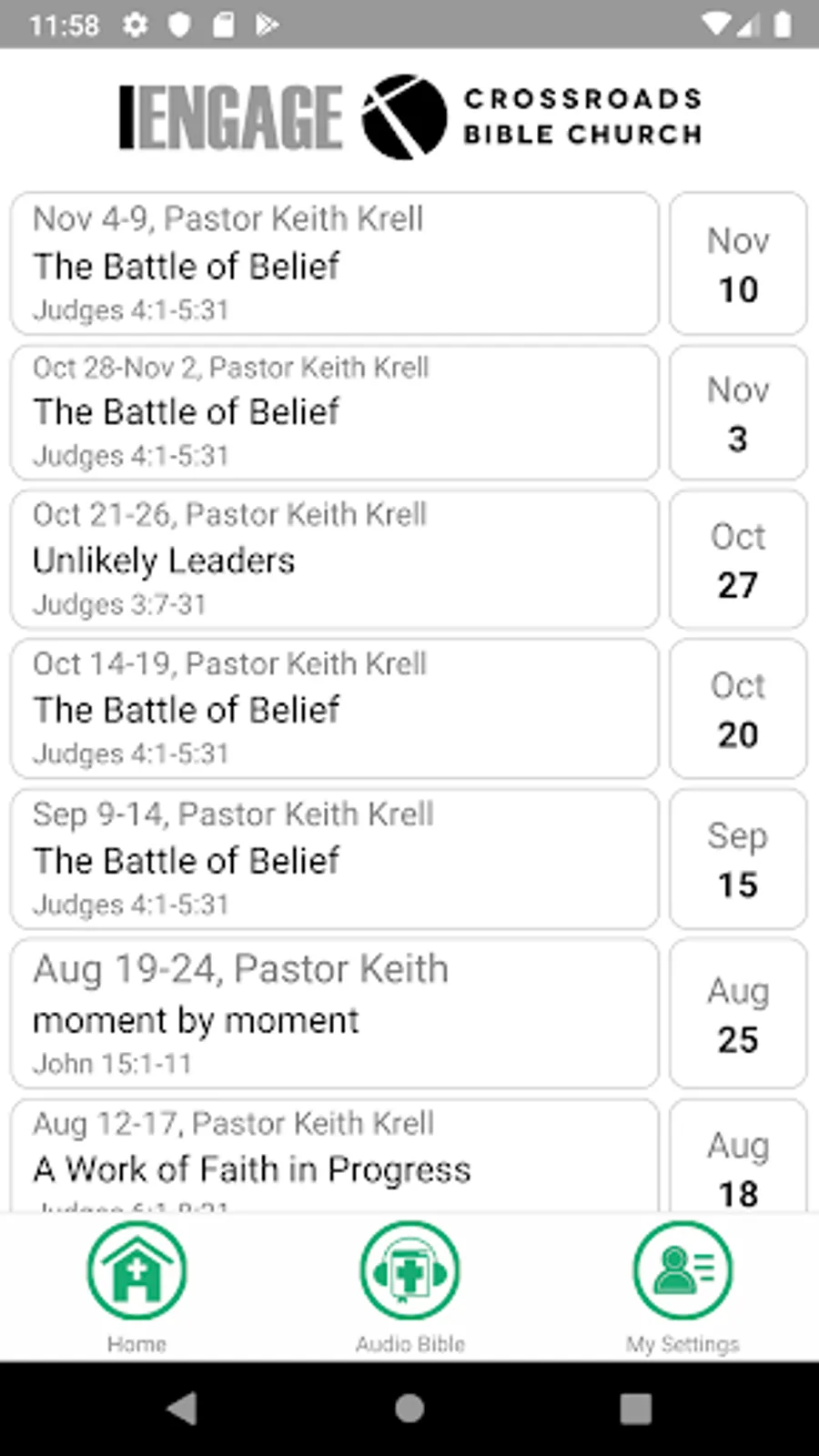
Task: Tap the Crossroads Bible Church logo
Action: click(x=532, y=116)
